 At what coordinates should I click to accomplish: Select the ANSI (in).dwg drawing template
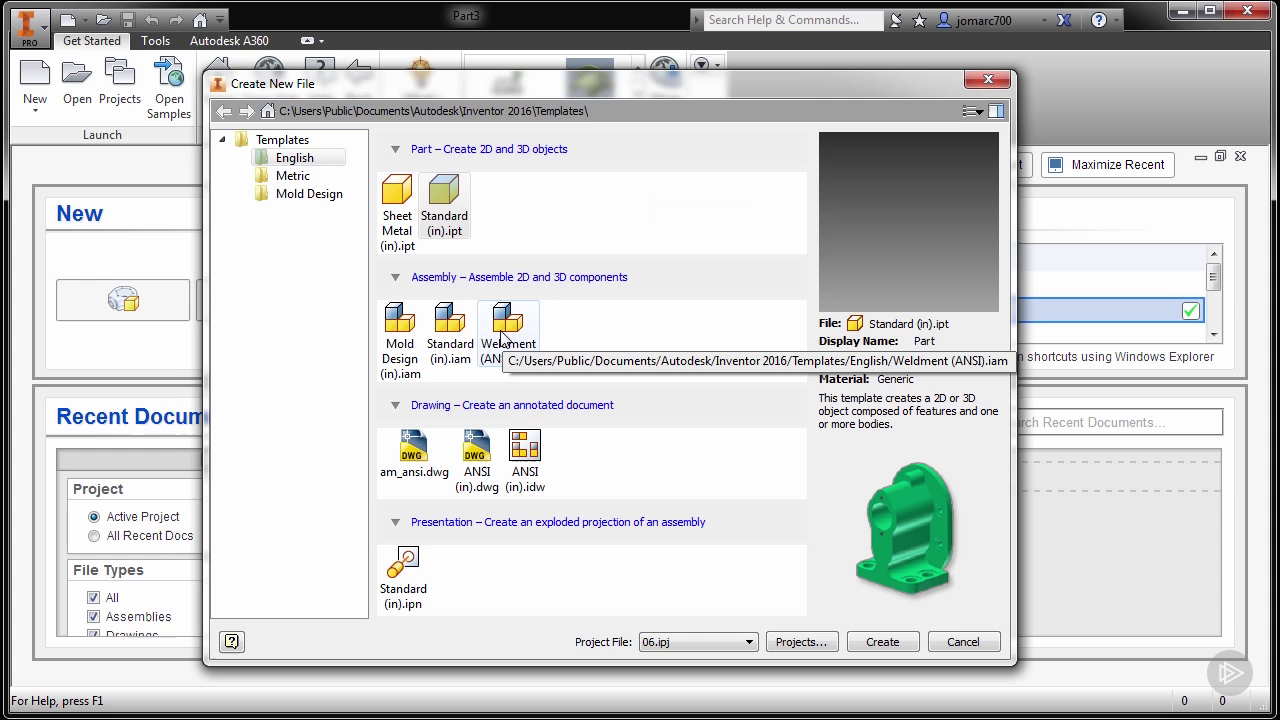[477, 462]
